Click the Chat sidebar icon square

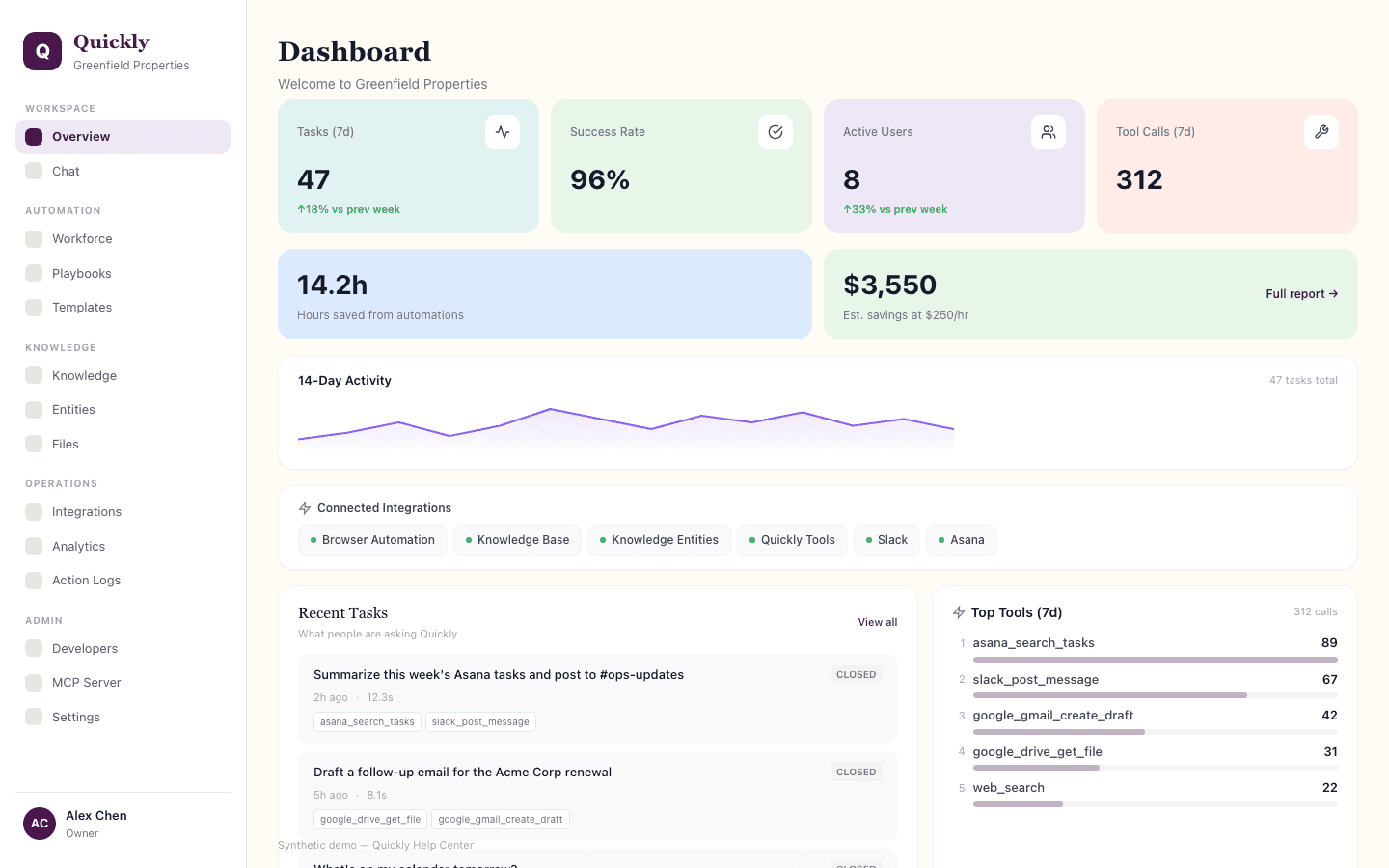click(34, 171)
